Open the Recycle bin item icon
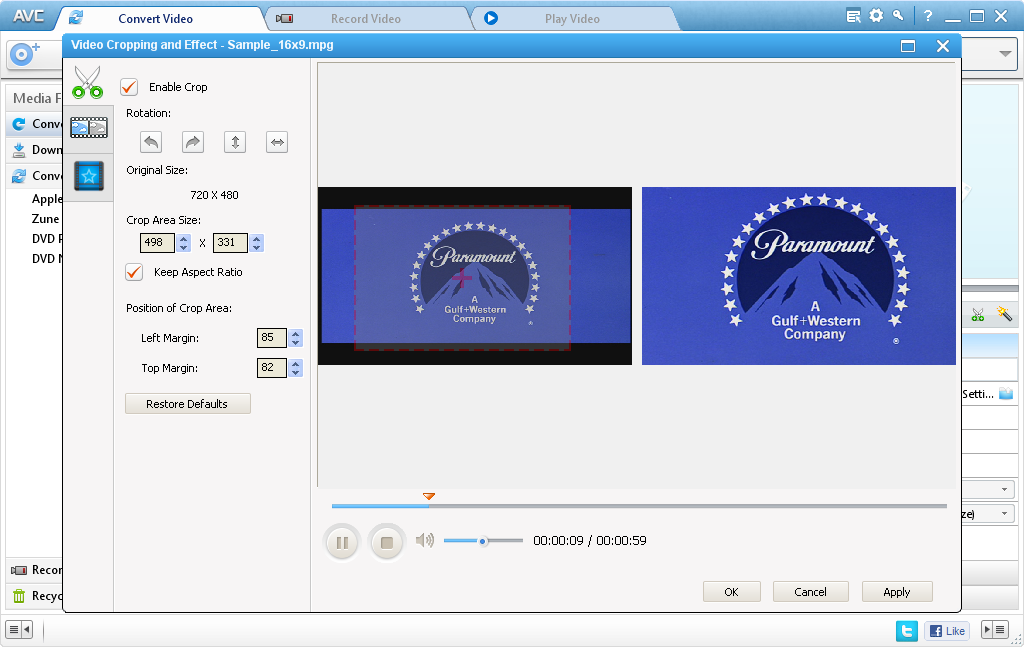The width and height of the screenshot is (1024, 647). pos(19,595)
